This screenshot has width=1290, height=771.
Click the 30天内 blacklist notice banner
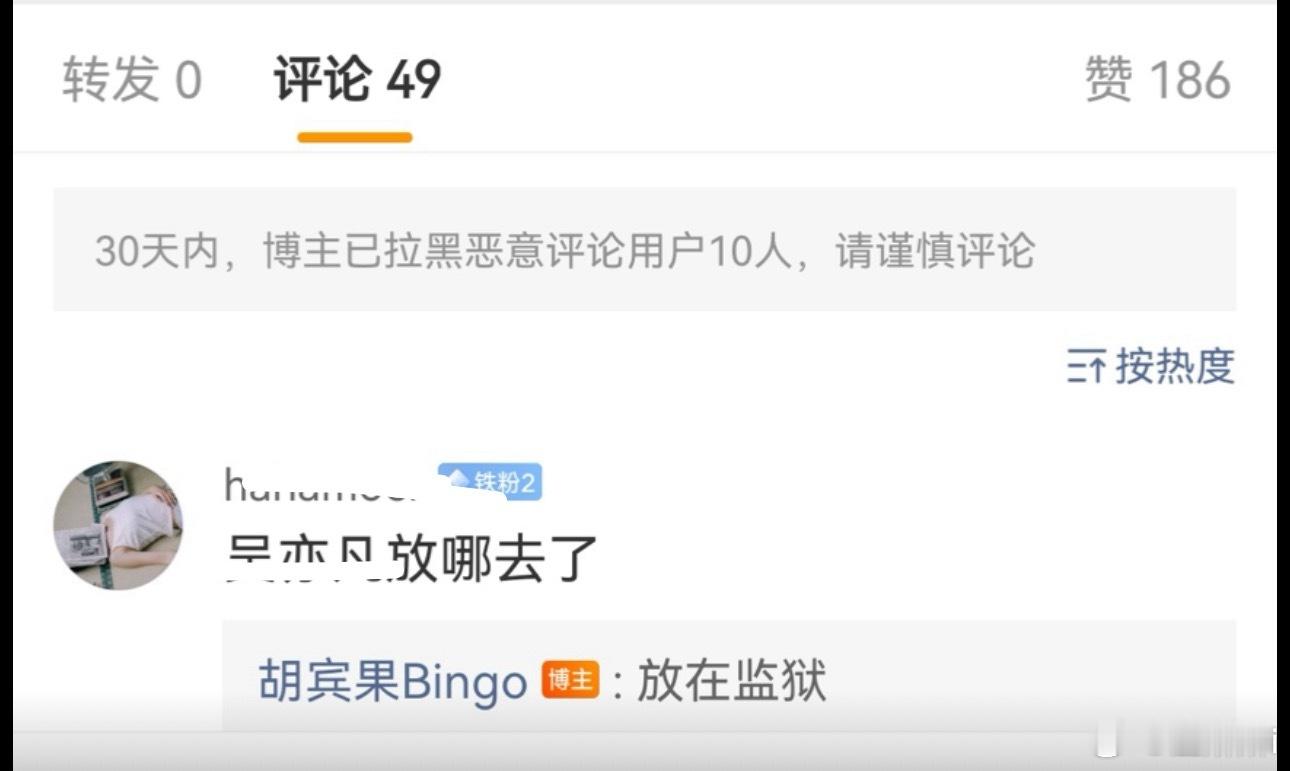[645, 249]
